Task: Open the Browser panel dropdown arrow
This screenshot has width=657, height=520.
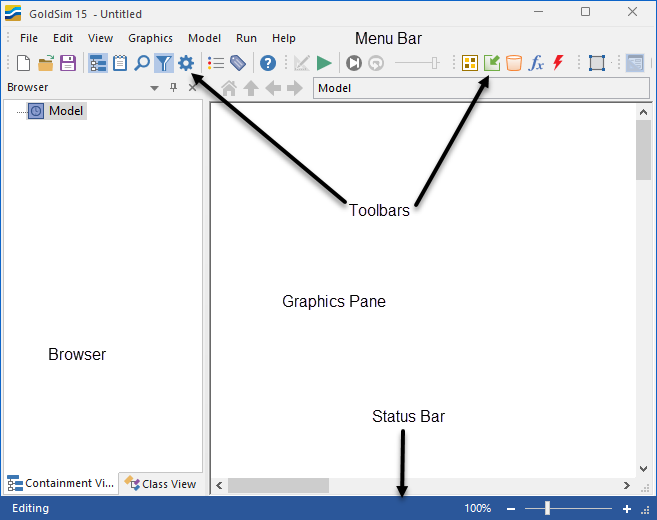Action: [x=155, y=88]
